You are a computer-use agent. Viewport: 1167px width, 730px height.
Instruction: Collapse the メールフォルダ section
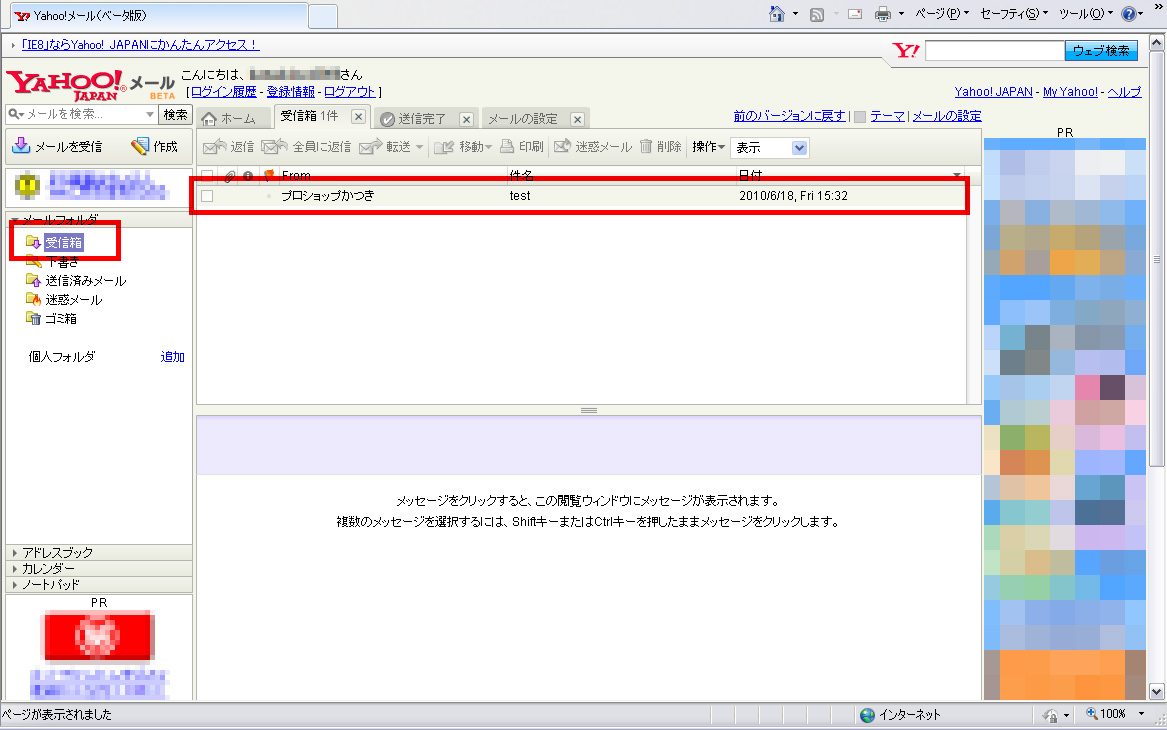point(15,220)
